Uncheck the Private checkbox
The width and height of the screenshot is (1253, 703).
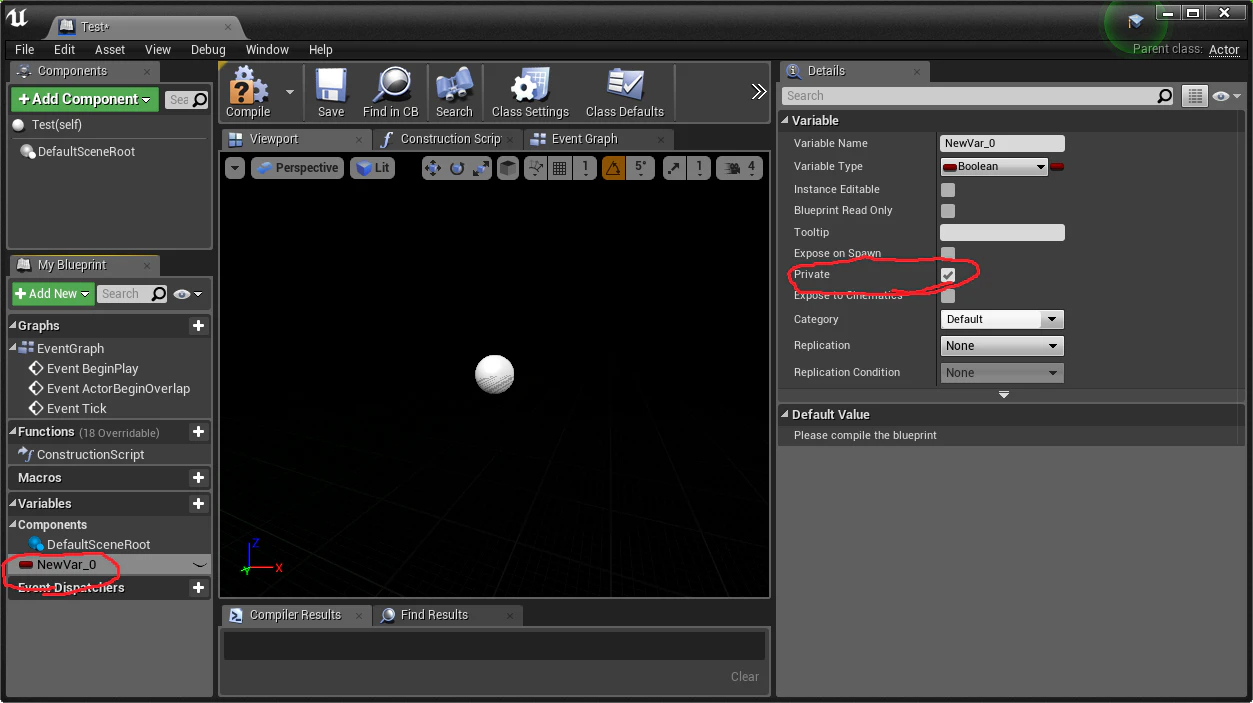(948, 274)
